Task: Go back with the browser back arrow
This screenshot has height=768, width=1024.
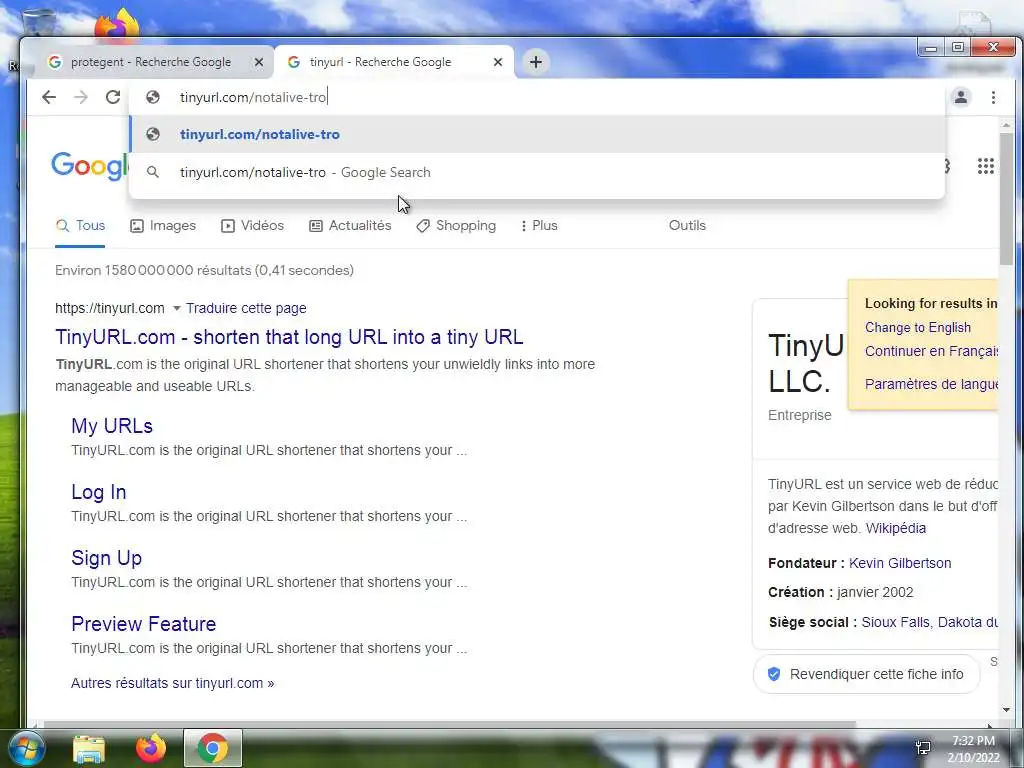Action: coord(49,97)
